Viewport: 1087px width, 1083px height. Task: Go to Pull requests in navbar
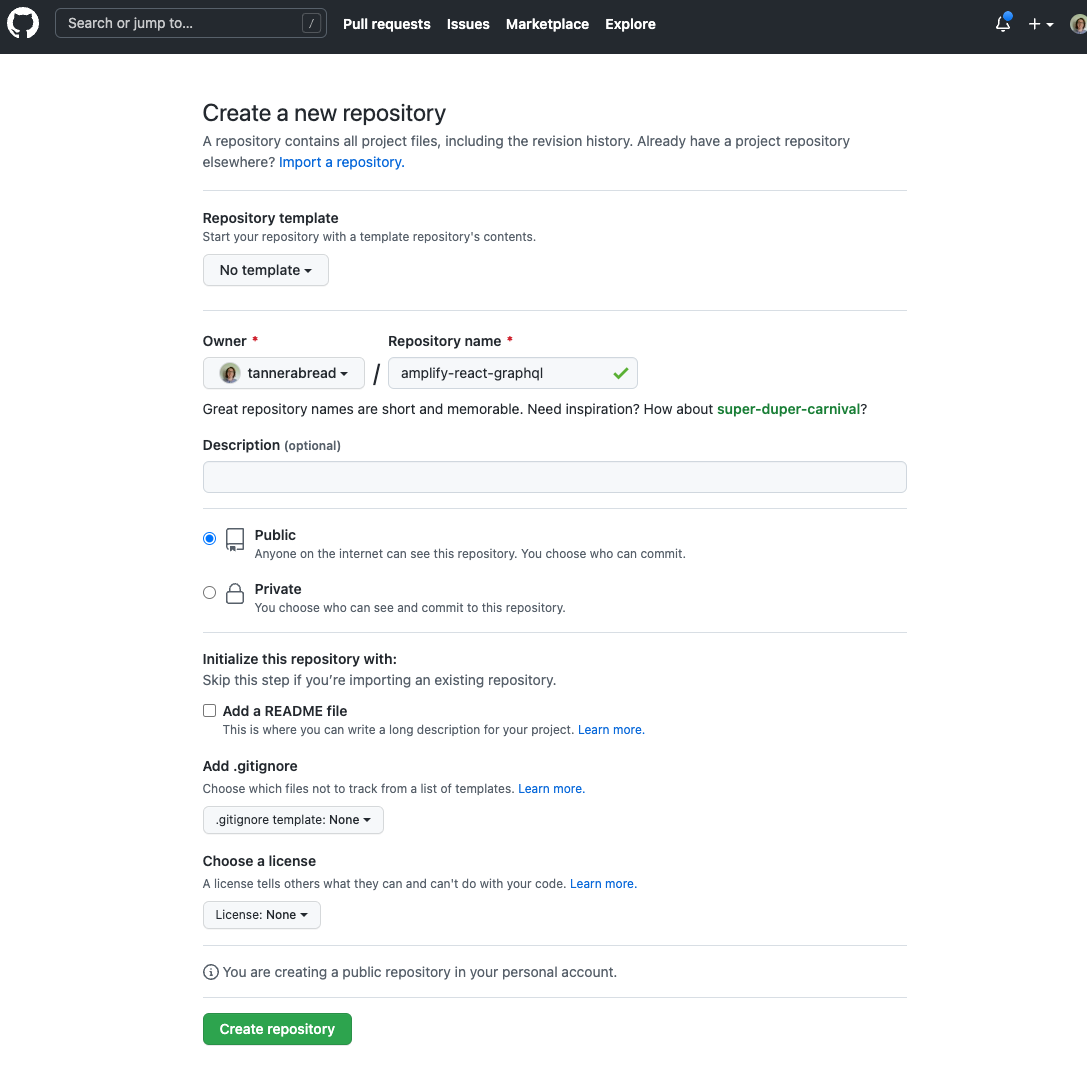pos(386,24)
